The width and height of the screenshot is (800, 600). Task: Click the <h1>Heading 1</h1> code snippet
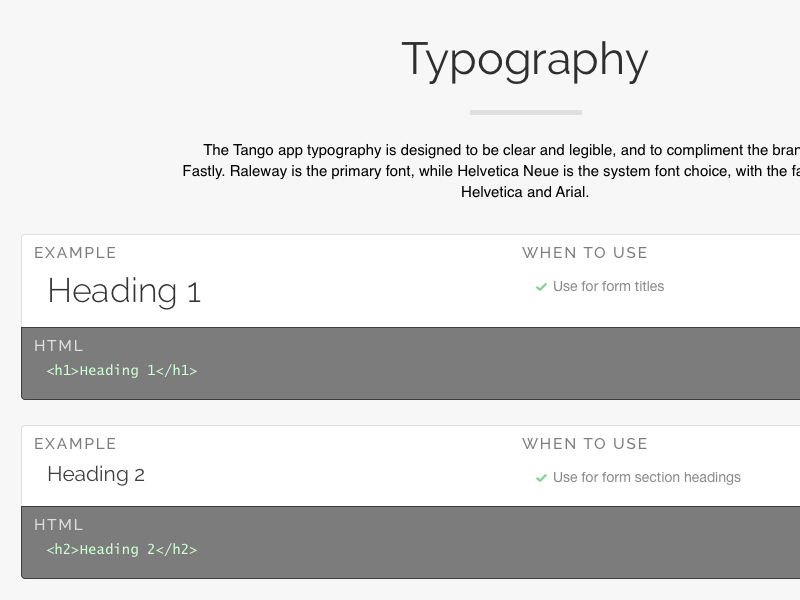pyautogui.click(x=122, y=371)
